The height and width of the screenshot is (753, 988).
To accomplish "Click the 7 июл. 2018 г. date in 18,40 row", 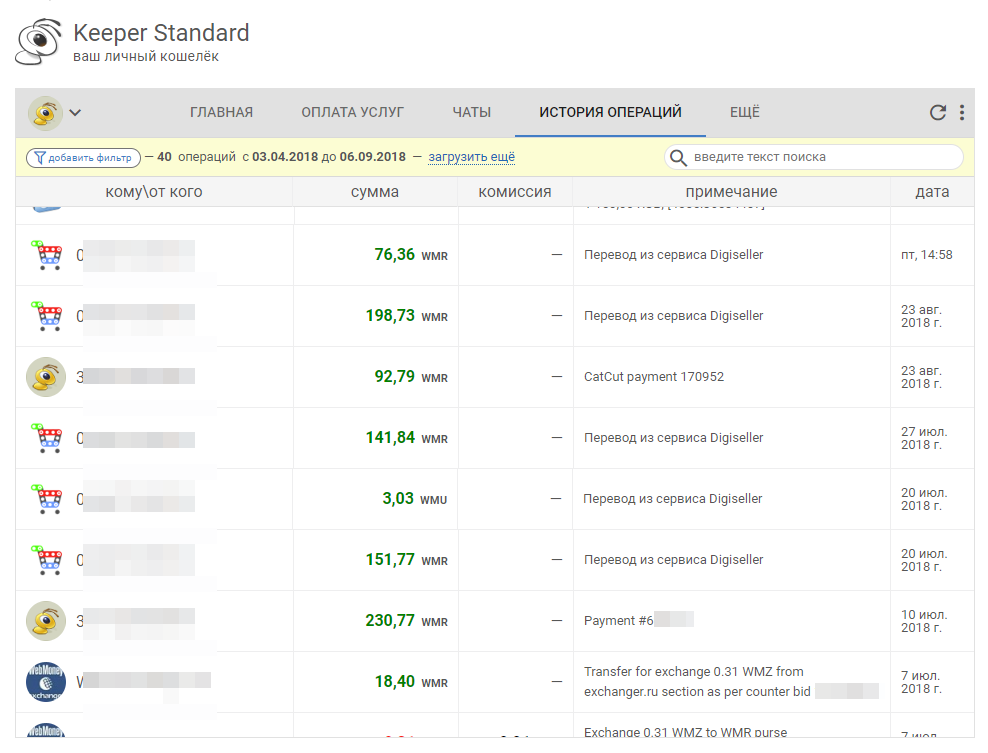I will 921,682.
